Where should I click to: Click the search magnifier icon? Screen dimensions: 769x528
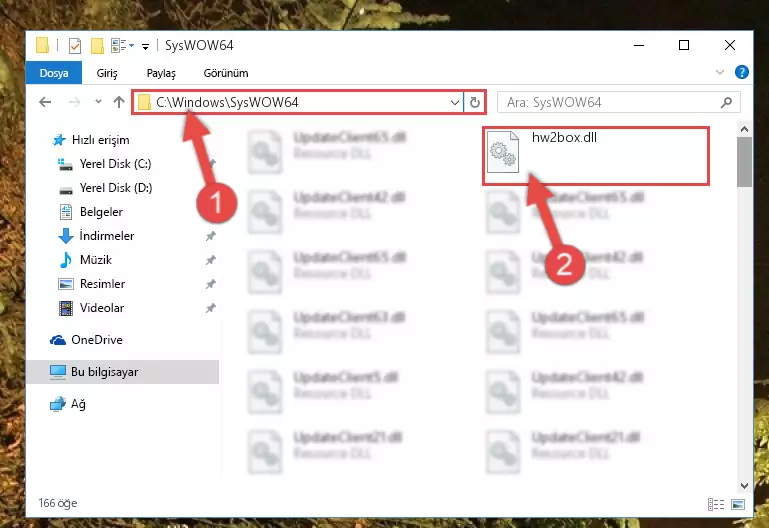pyautogui.click(x=726, y=102)
